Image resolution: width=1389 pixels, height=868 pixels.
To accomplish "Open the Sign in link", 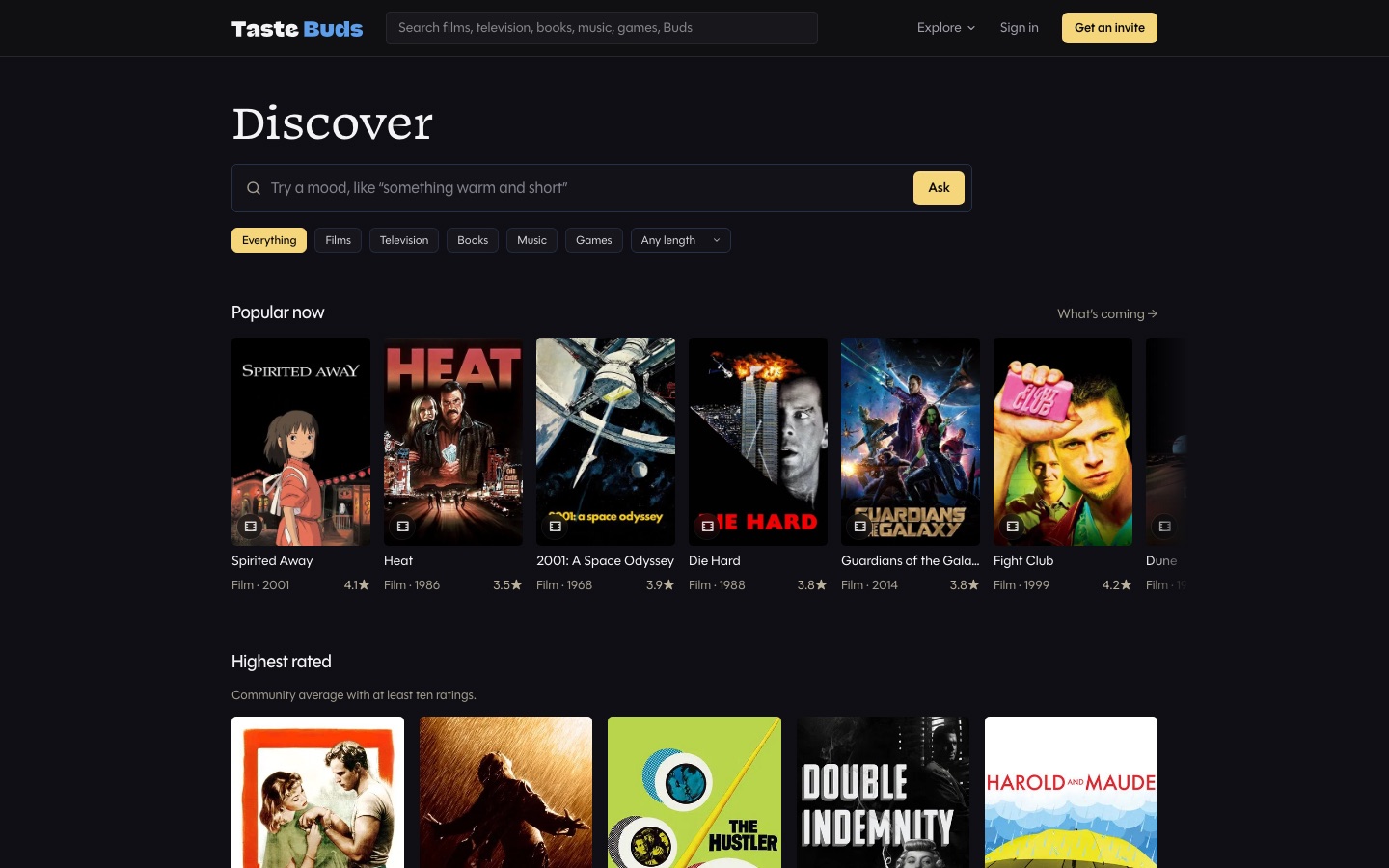I will pos(1019,28).
